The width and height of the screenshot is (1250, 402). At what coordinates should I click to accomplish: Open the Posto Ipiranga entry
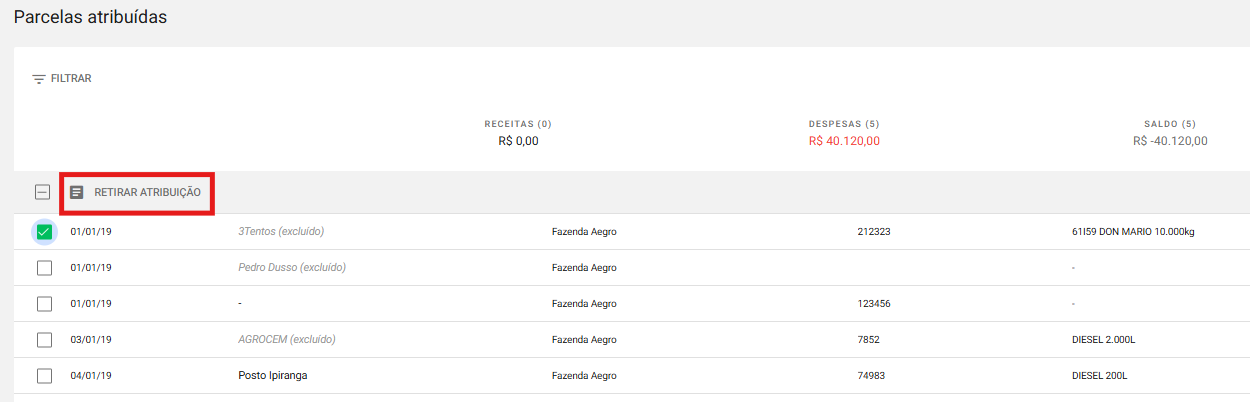point(272,376)
